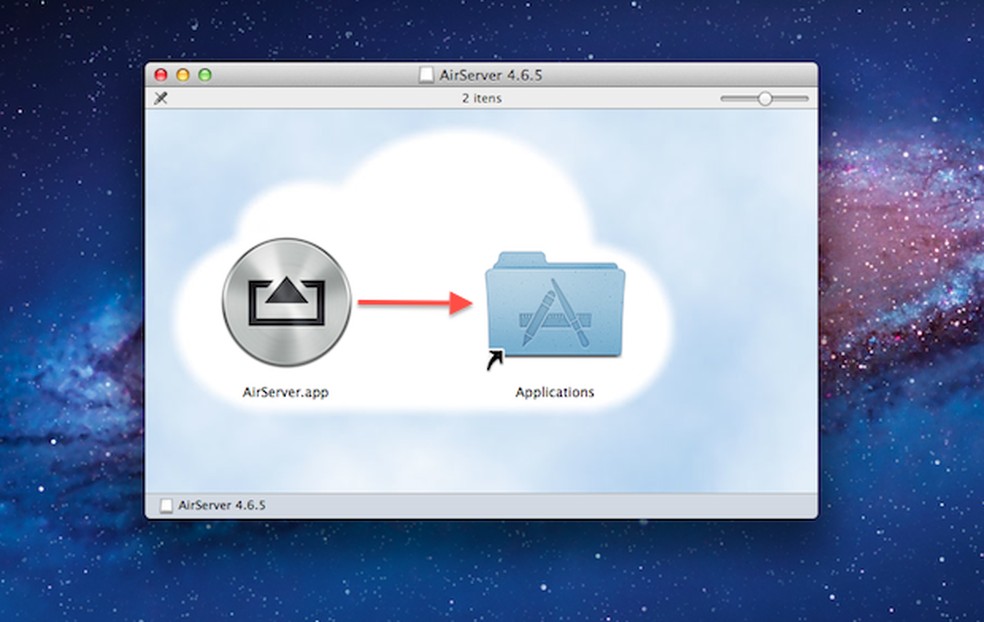Click the customize toolbar pencil icon
This screenshot has height=622, width=984.
pos(161,98)
